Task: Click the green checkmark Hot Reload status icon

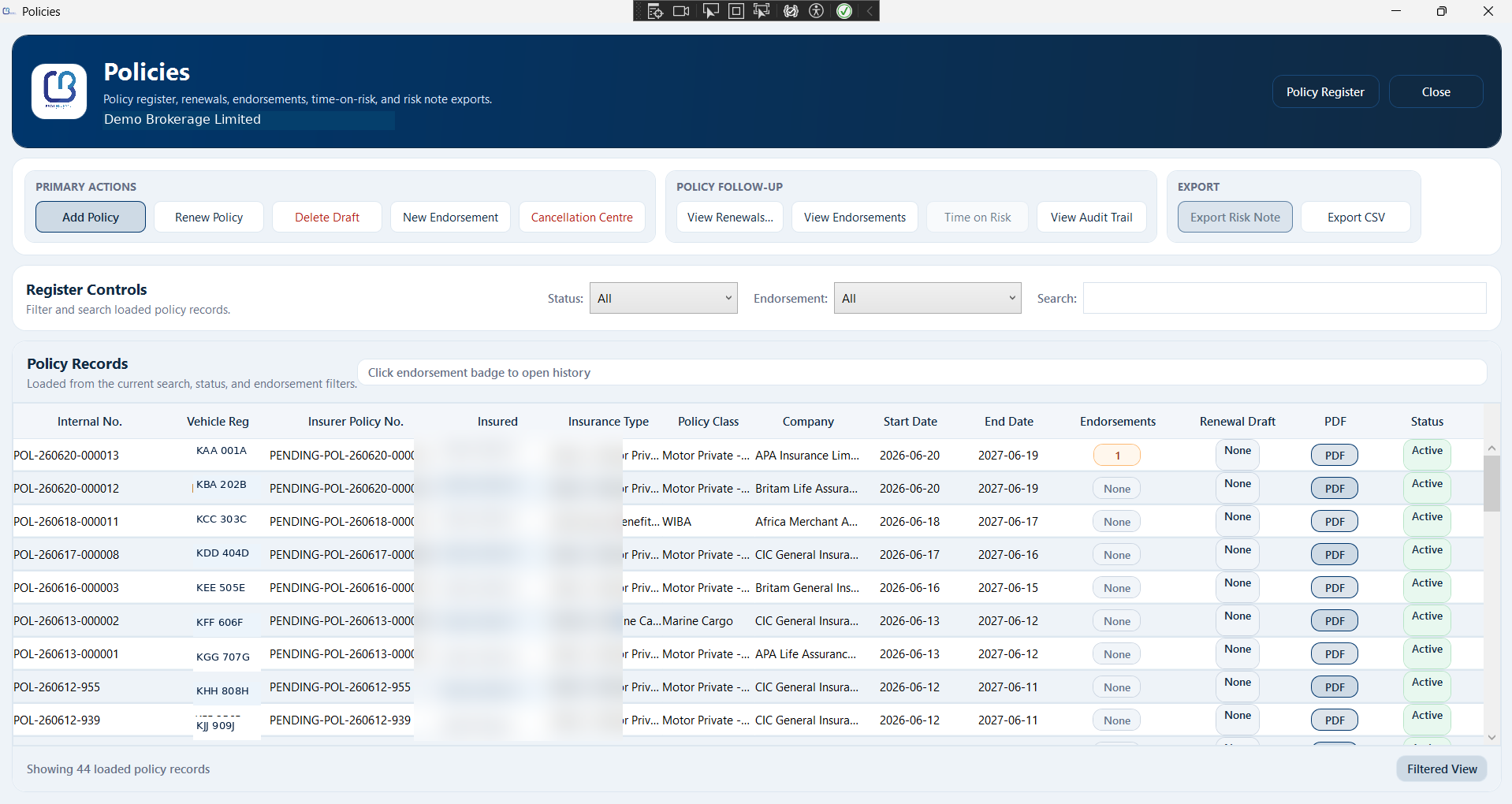Action: [x=844, y=11]
